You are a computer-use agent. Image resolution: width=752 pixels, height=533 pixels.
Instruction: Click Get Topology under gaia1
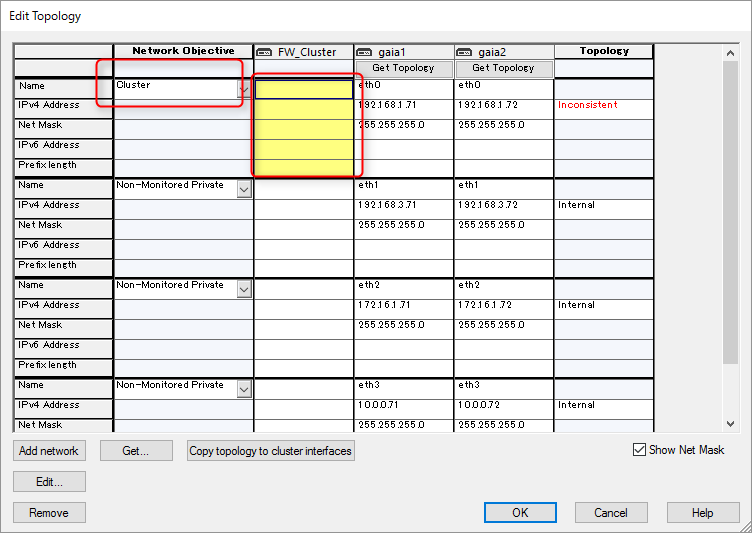click(404, 68)
